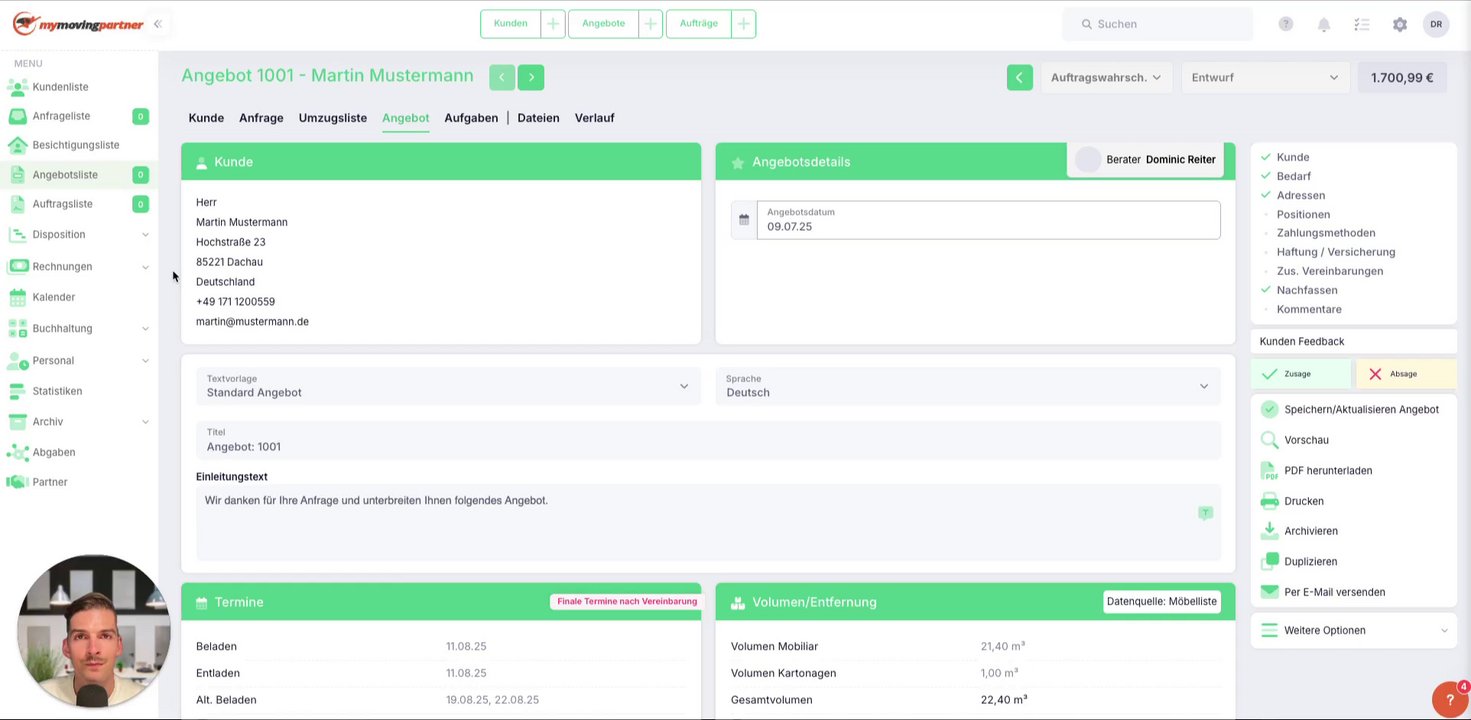Screen dimensions: 1471x720
Task: Switch to the Verlauf tab
Action: (594, 118)
